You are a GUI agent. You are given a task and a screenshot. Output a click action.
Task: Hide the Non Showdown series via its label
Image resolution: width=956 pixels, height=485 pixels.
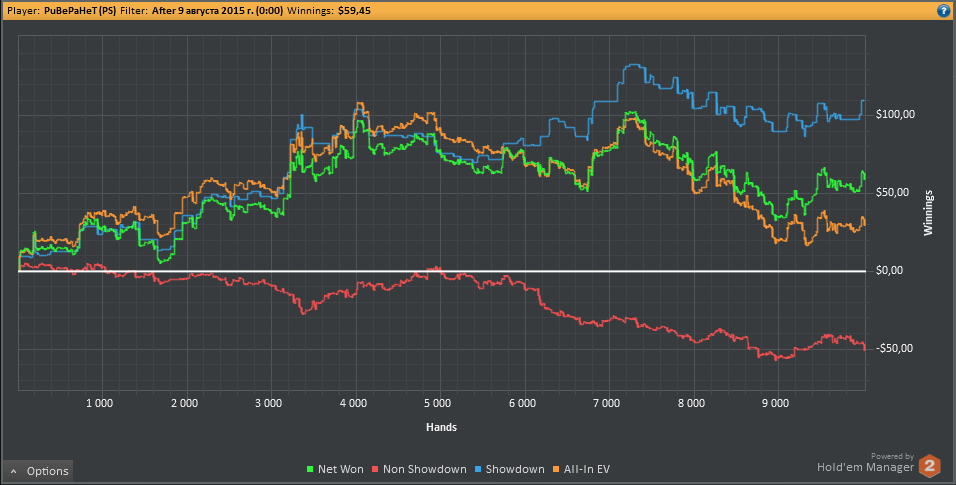(x=425, y=469)
